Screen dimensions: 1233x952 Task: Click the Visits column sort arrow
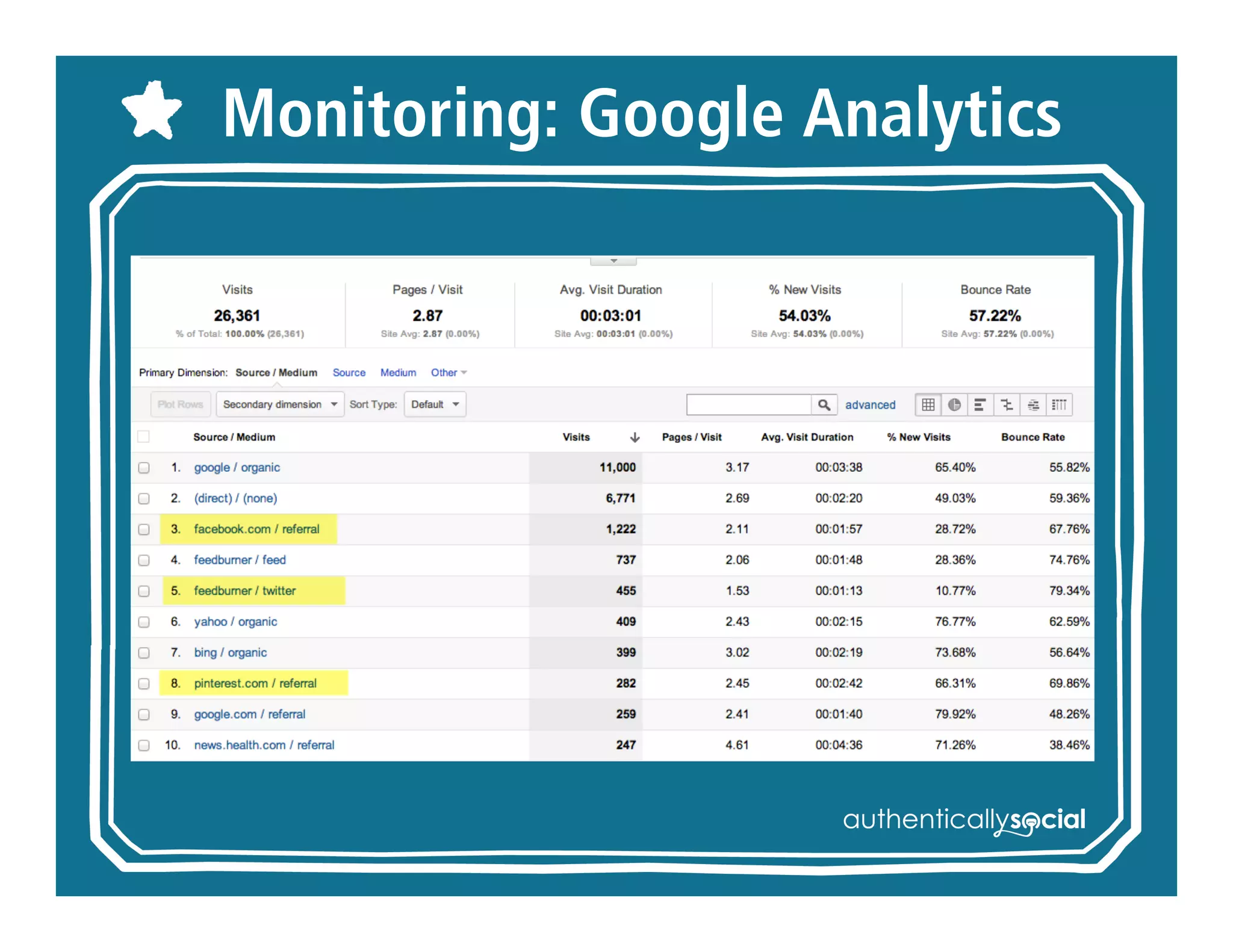pos(635,437)
